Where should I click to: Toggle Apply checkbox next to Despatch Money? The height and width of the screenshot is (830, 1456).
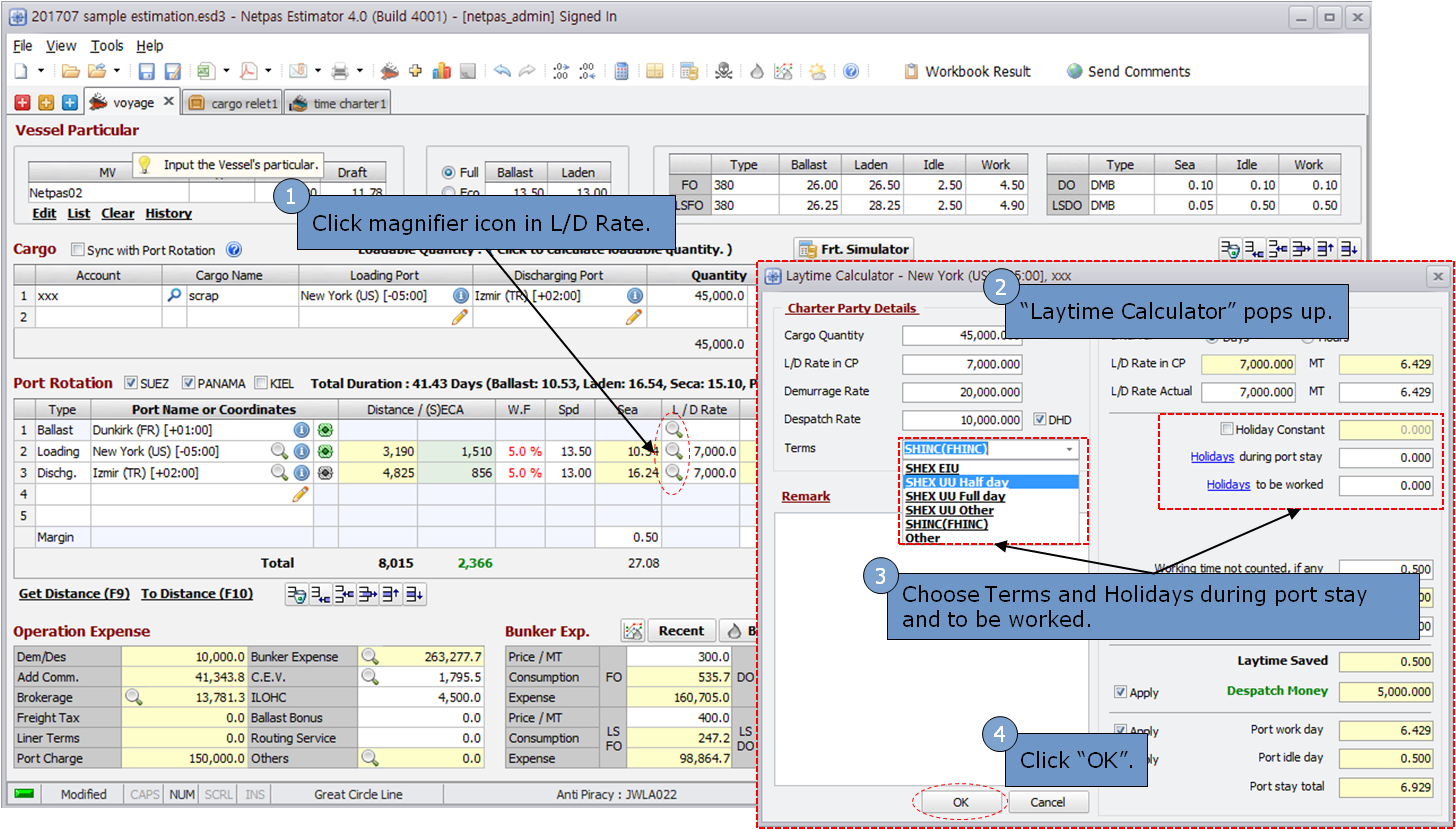(x=1120, y=692)
